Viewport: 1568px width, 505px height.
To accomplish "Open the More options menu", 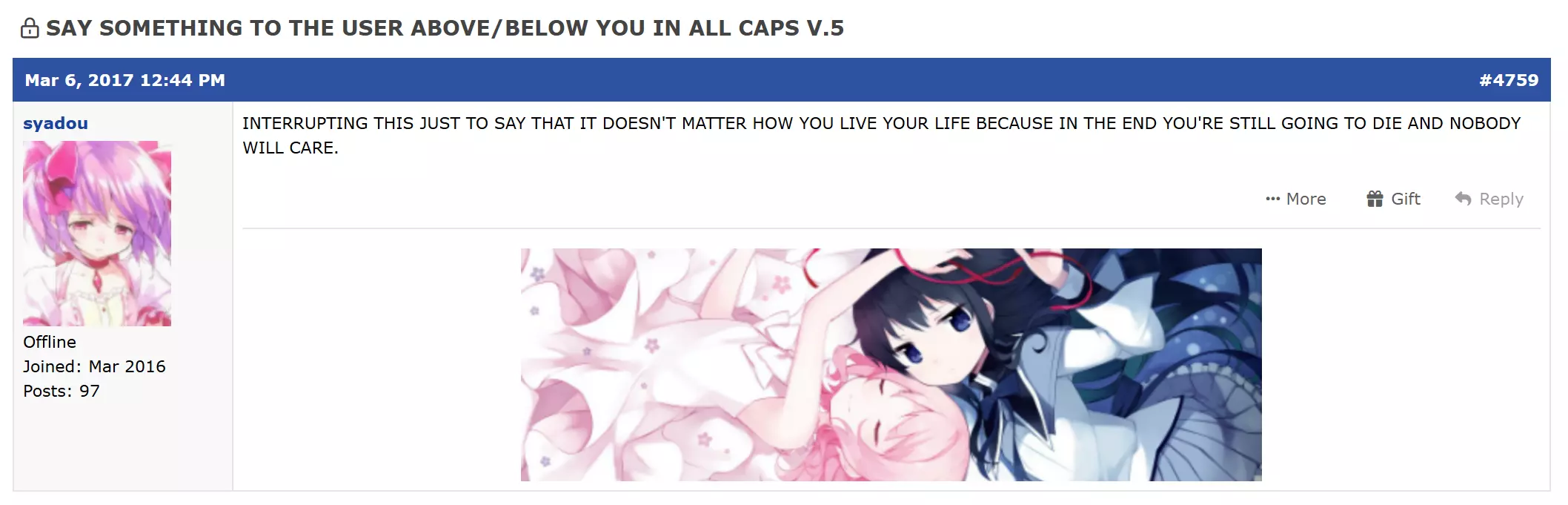I will click(x=1296, y=199).
